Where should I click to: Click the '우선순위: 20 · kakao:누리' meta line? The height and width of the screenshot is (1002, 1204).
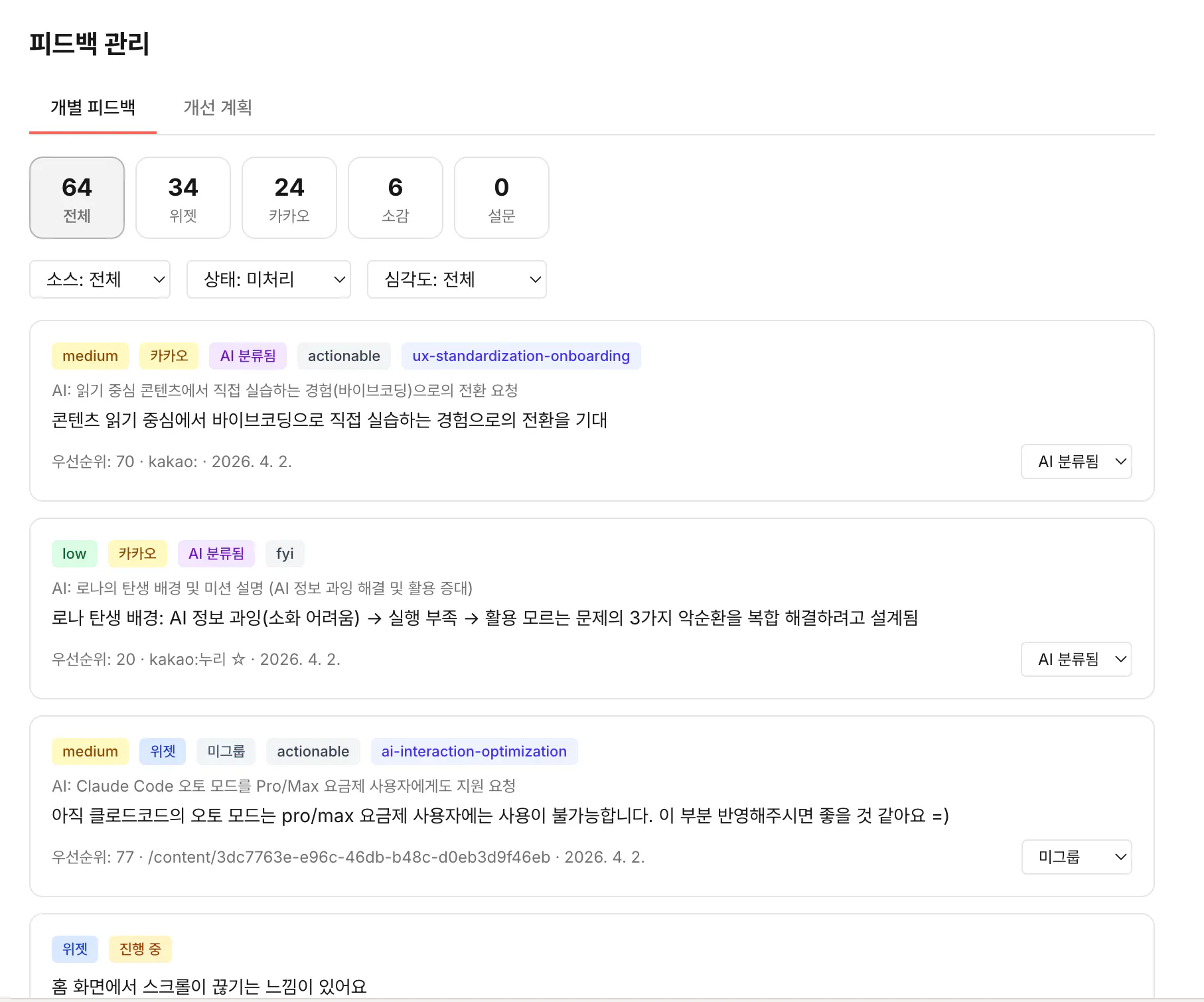pyautogui.click(x=196, y=660)
